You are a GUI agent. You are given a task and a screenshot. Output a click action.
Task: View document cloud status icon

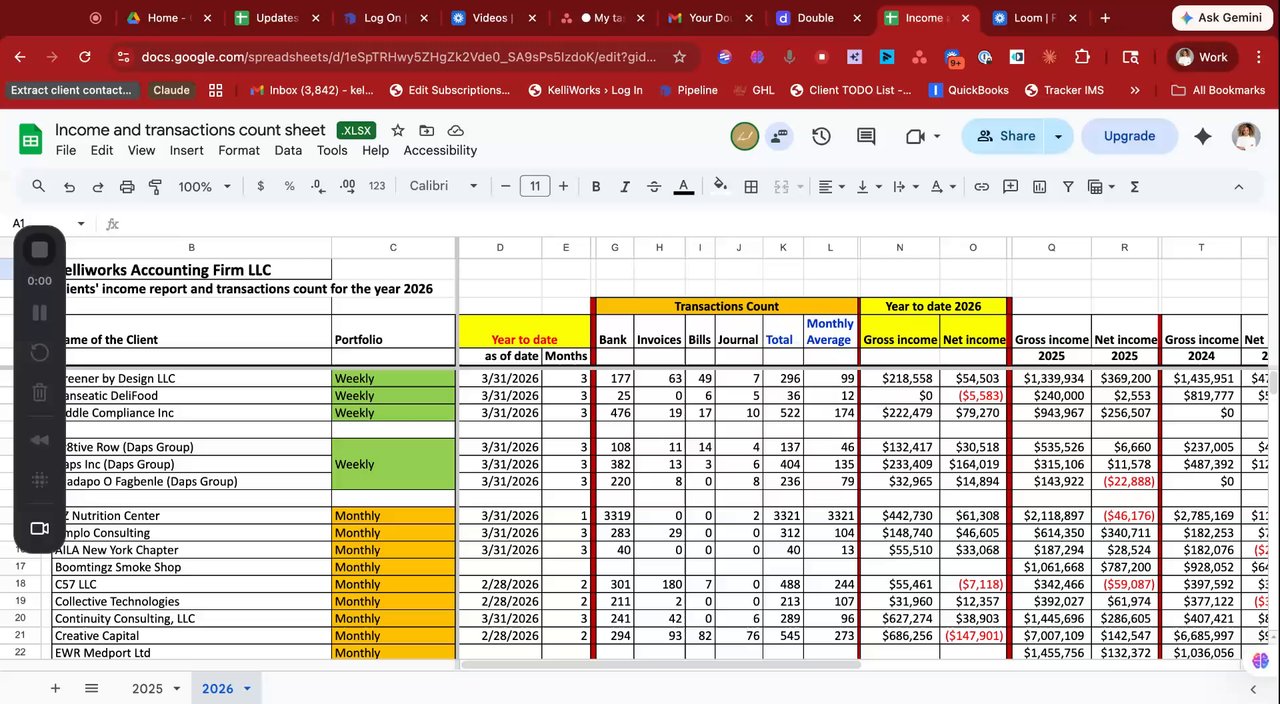coord(456,130)
